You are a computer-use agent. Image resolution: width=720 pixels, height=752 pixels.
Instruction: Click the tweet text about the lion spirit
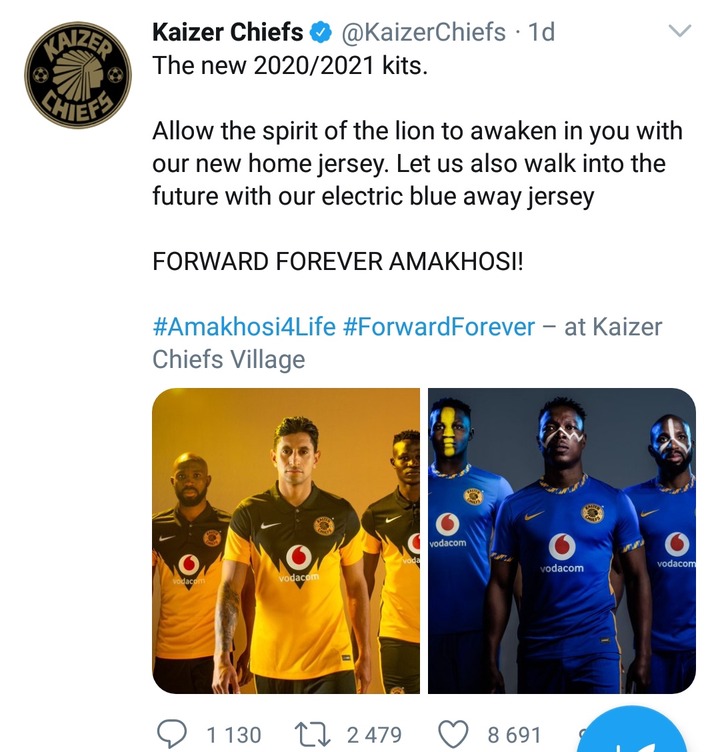click(x=417, y=163)
